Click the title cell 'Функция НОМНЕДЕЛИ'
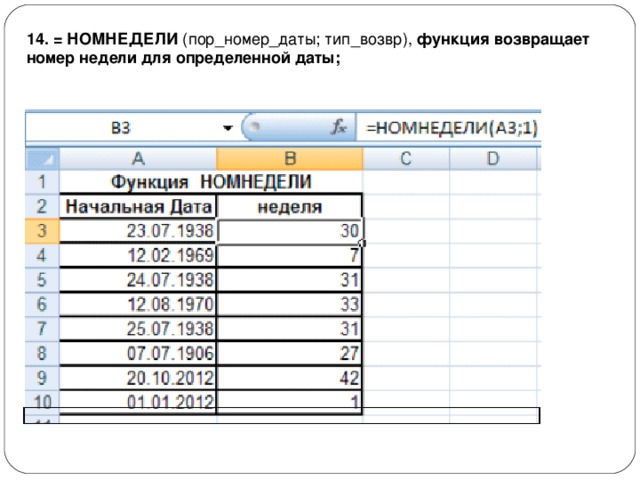Viewport: 640px width, 480px height. [211, 182]
